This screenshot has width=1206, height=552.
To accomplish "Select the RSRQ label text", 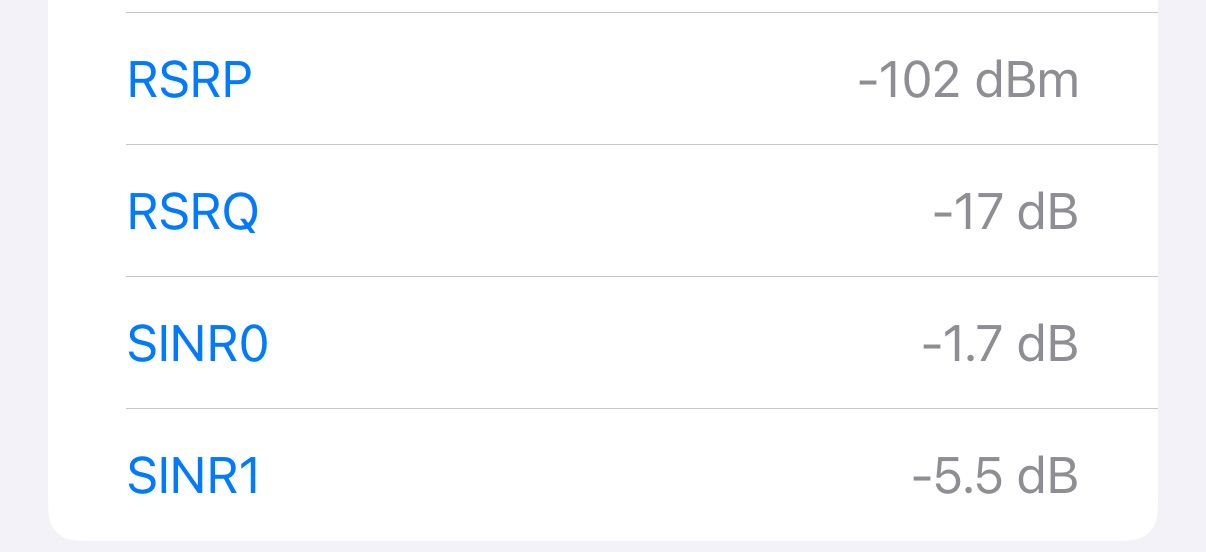I will [x=193, y=212].
